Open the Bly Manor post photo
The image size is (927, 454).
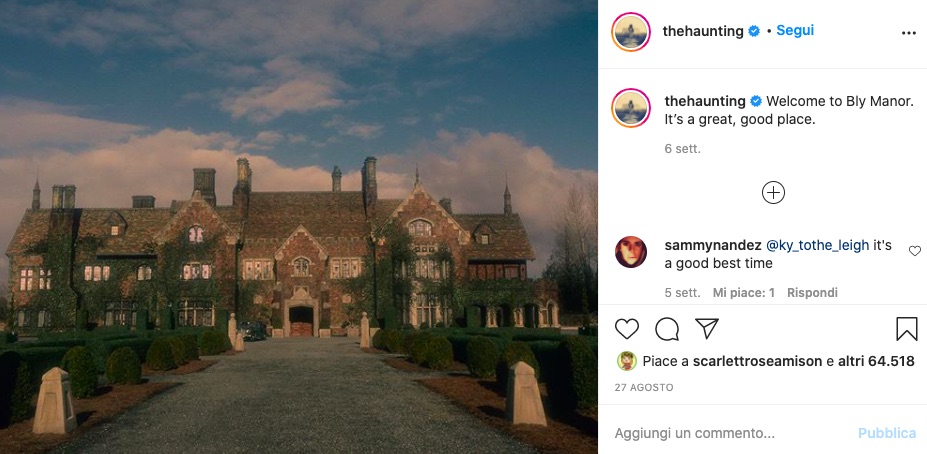click(299, 227)
